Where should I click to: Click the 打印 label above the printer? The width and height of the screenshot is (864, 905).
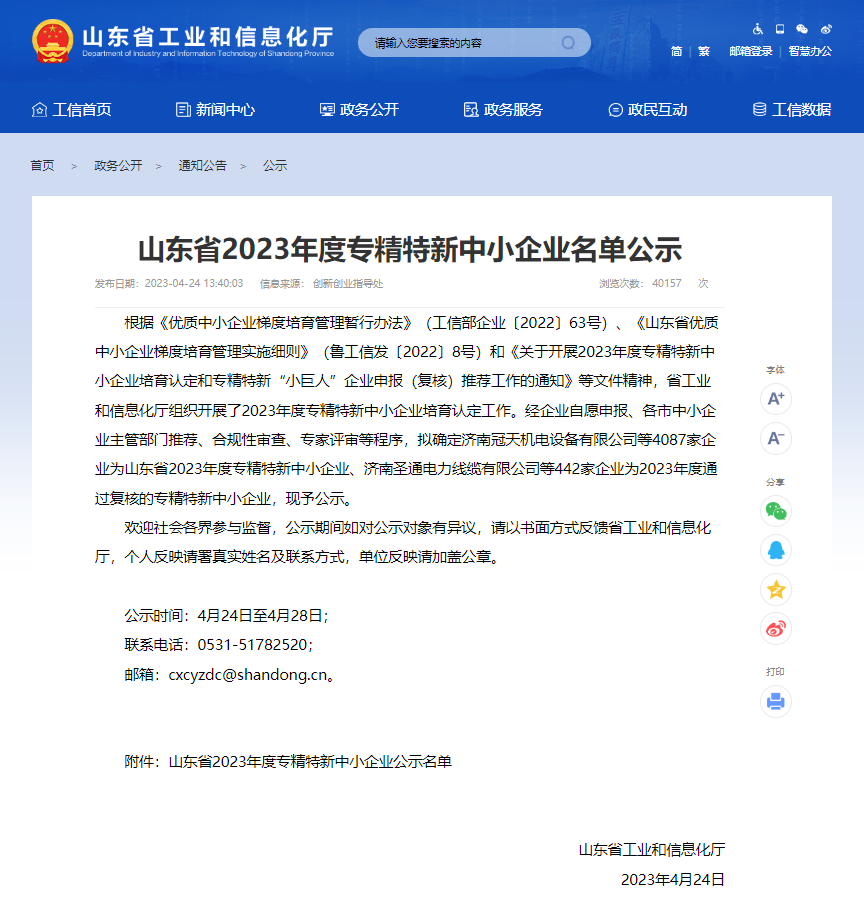775,671
